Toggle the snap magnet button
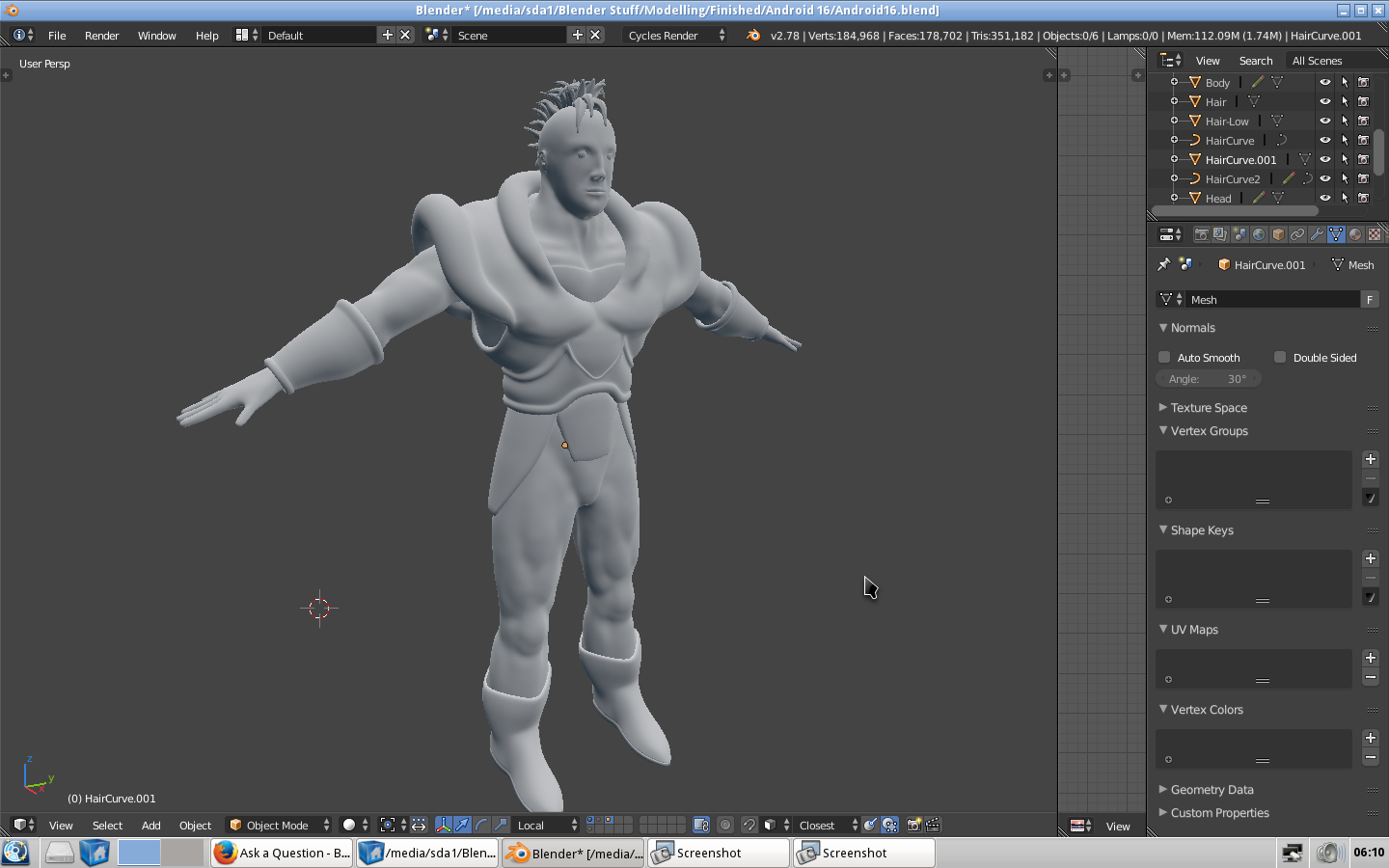 749,825
